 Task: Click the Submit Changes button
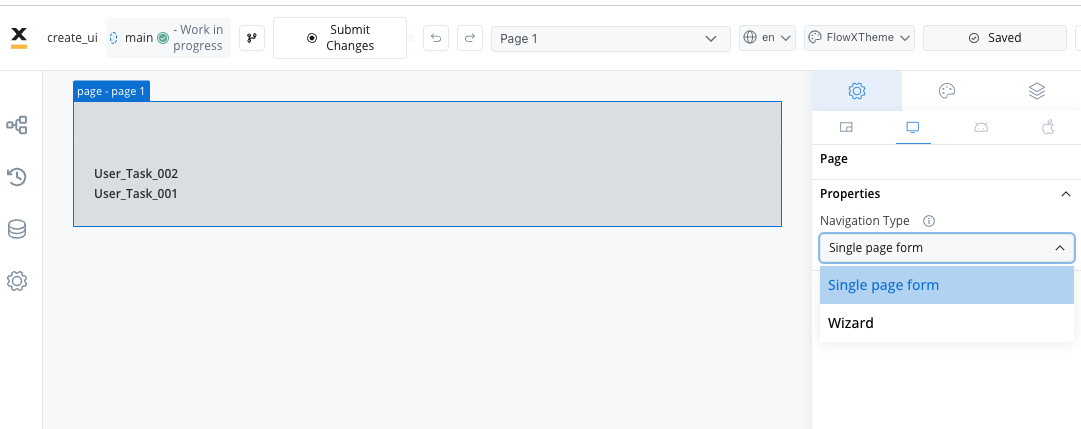[x=340, y=38]
